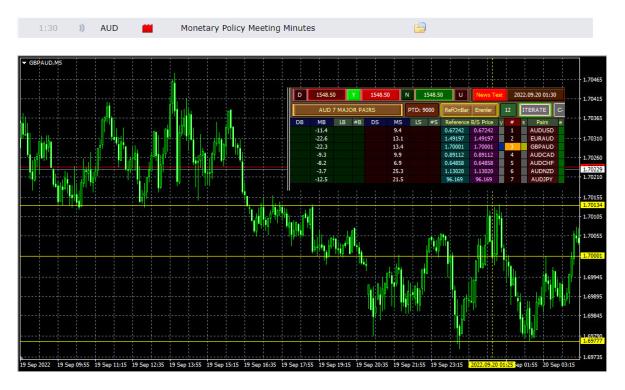Click the ITERATE button
Image resolution: width=625 pixels, height=390 pixels.
pos(535,110)
